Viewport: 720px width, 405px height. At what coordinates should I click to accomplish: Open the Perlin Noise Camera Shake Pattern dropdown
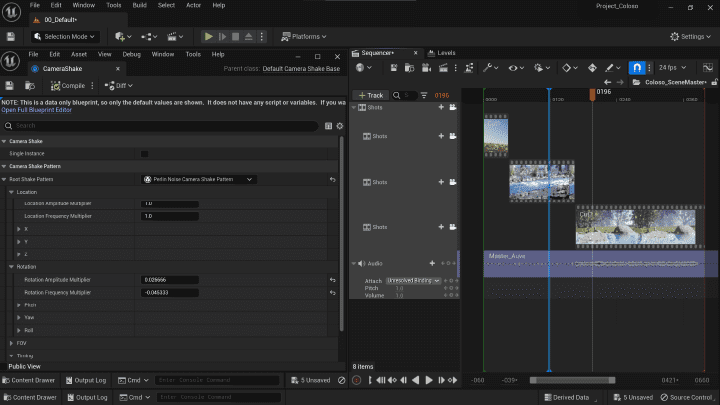pos(198,180)
